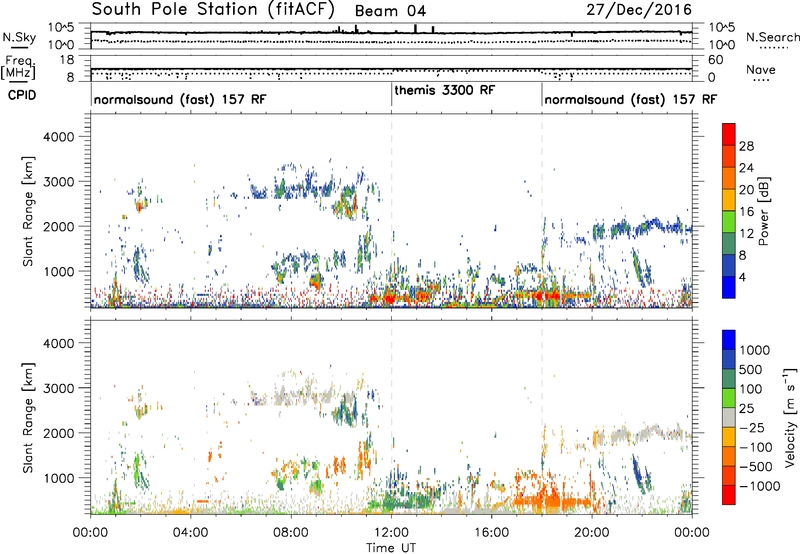
Task: Click the 'Slant Range [km]' label of power panel
Action: [28, 211]
